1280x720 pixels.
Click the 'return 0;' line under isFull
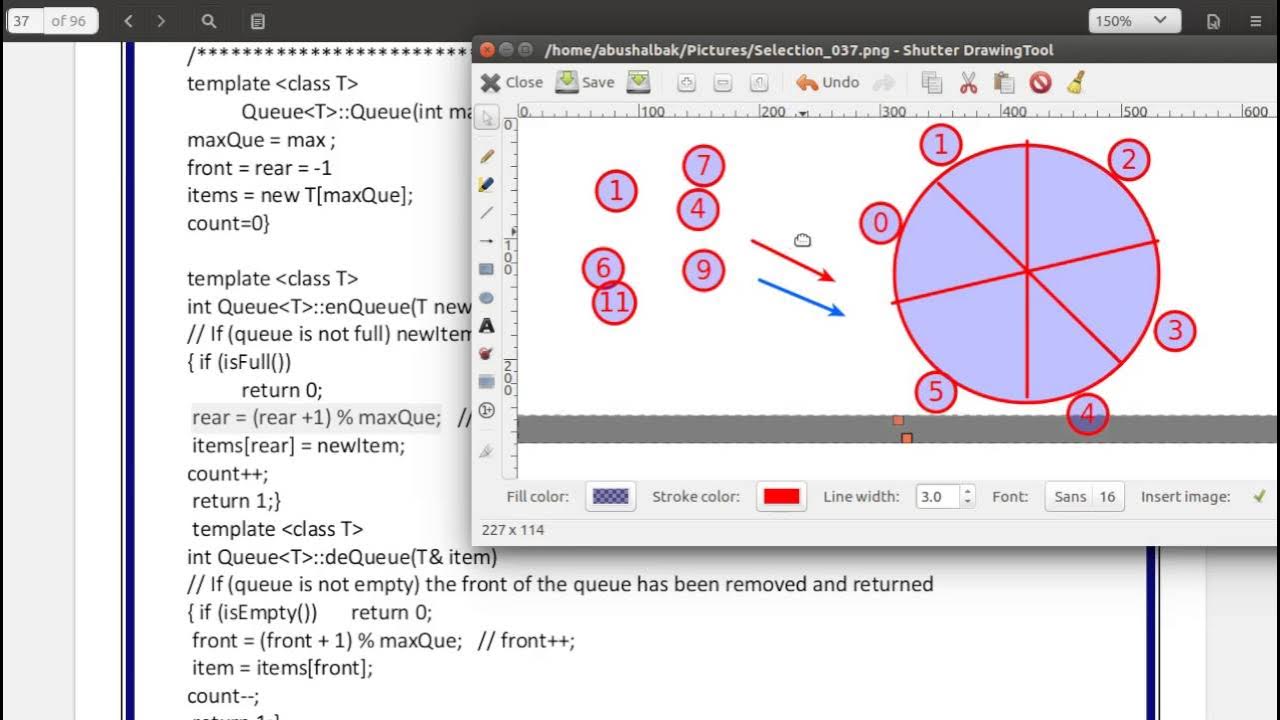282,390
